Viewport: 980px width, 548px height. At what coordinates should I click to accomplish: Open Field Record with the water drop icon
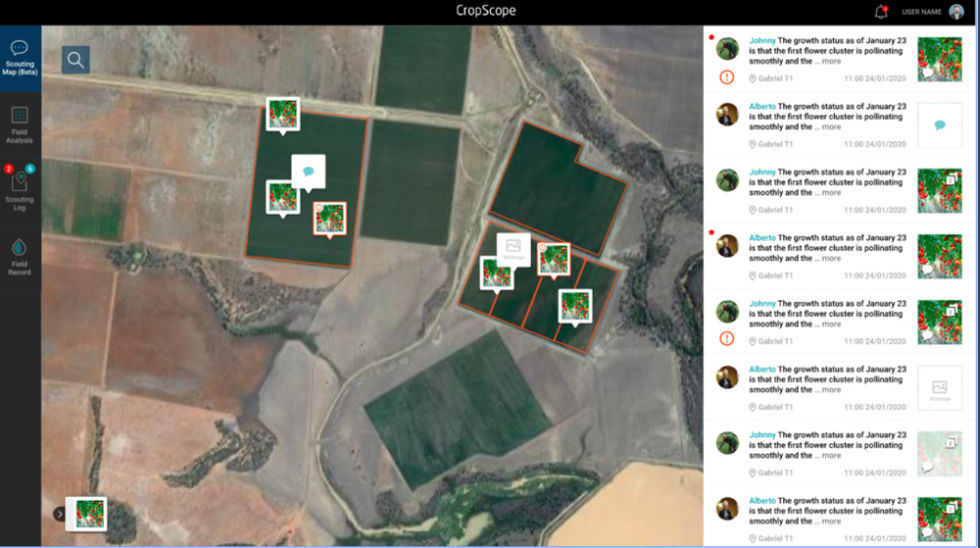[20, 257]
